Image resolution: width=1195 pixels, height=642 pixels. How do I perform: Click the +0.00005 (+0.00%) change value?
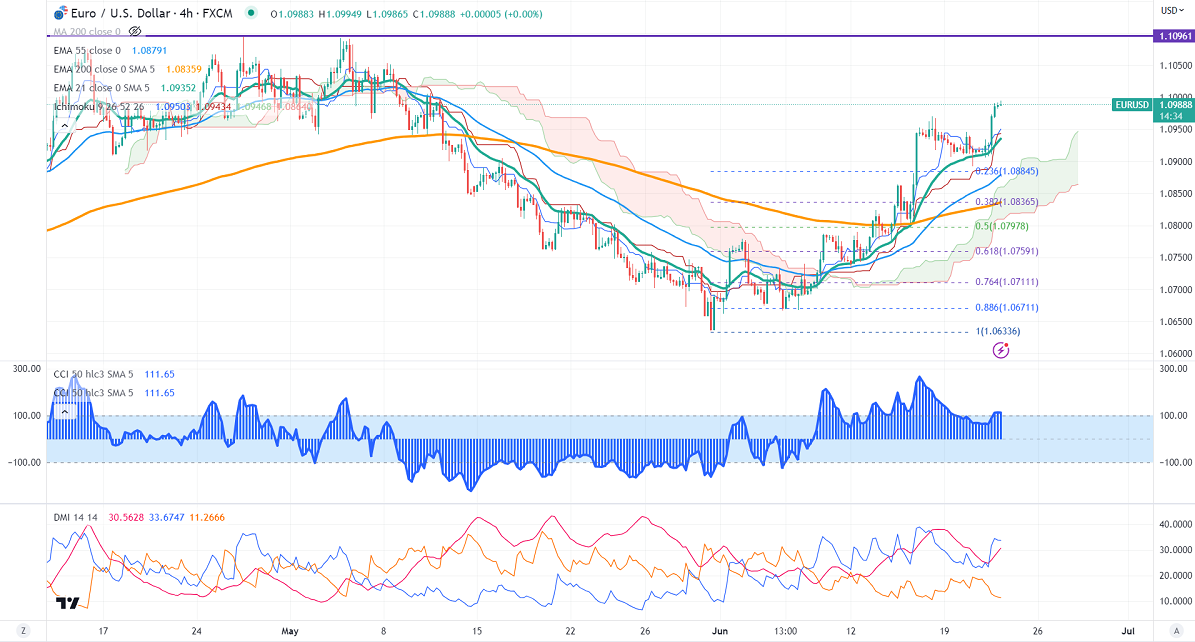coord(501,14)
